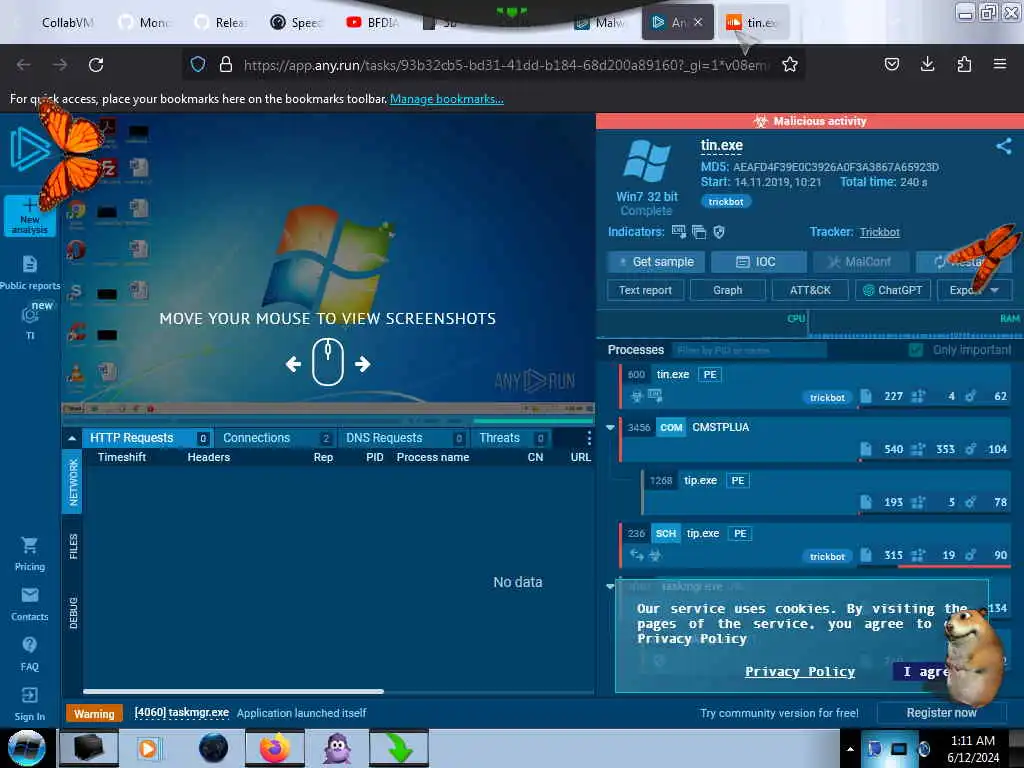Open the Export dropdown

tap(974, 290)
